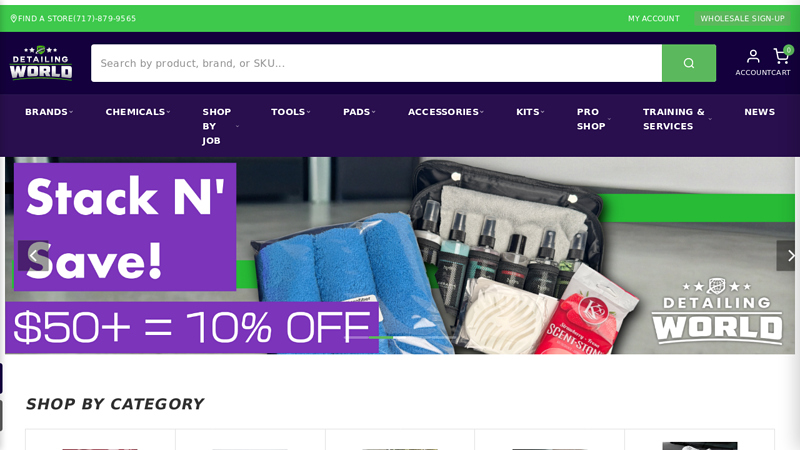Open the News page link
This screenshot has height=450, width=800.
759,112
